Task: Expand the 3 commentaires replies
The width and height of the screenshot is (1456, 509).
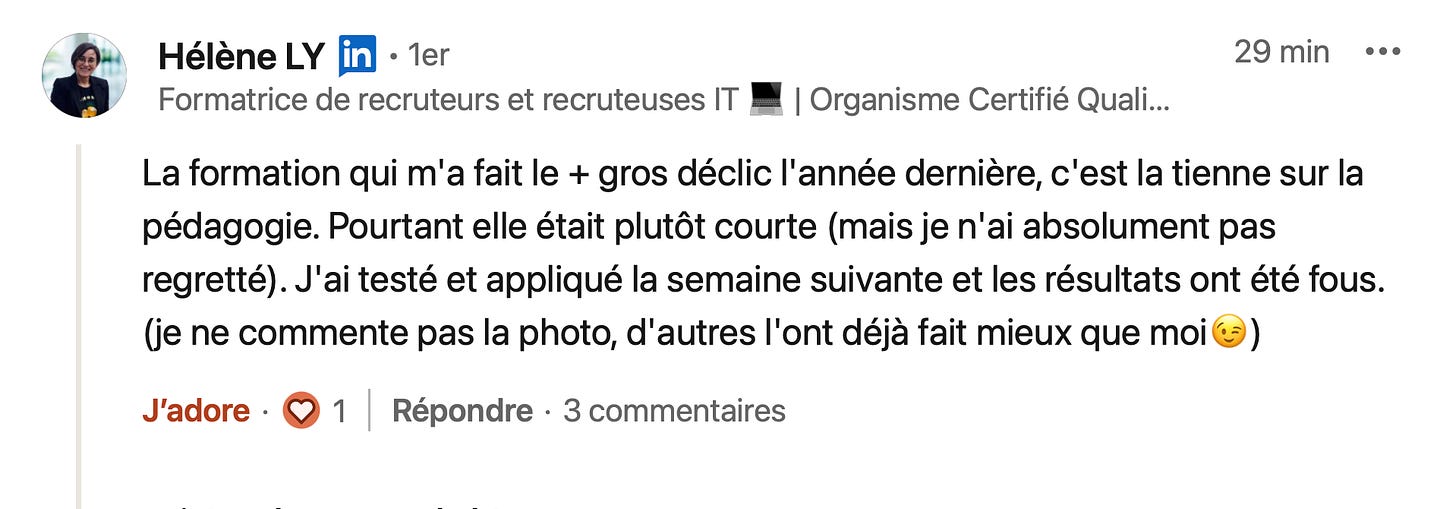Action: click(x=674, y=410)
